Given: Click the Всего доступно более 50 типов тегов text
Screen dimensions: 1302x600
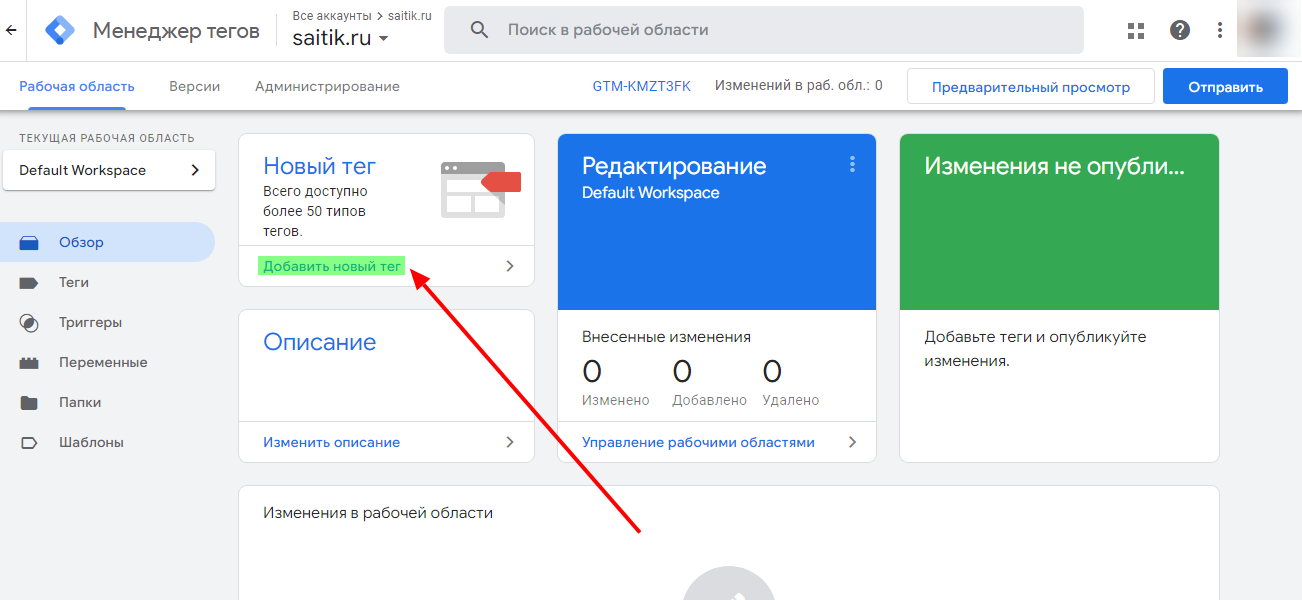Looking at the screenshot, I should click(315, 211).
